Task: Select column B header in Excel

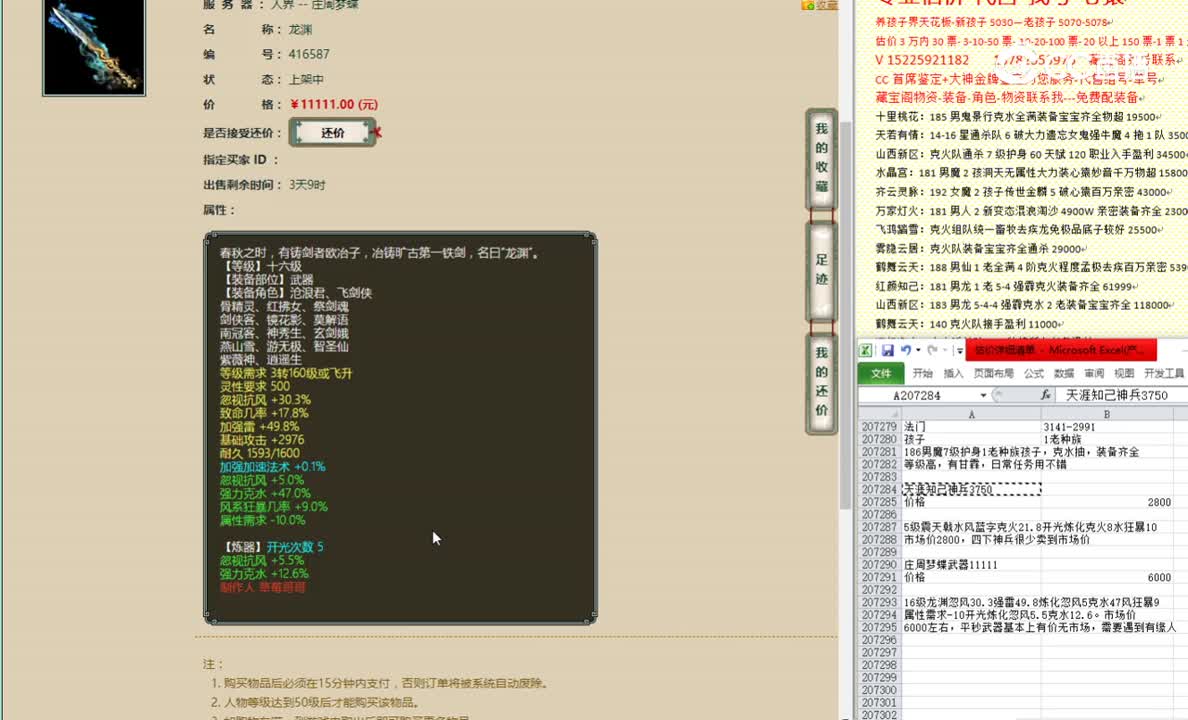Action: tap(1107, 415)
